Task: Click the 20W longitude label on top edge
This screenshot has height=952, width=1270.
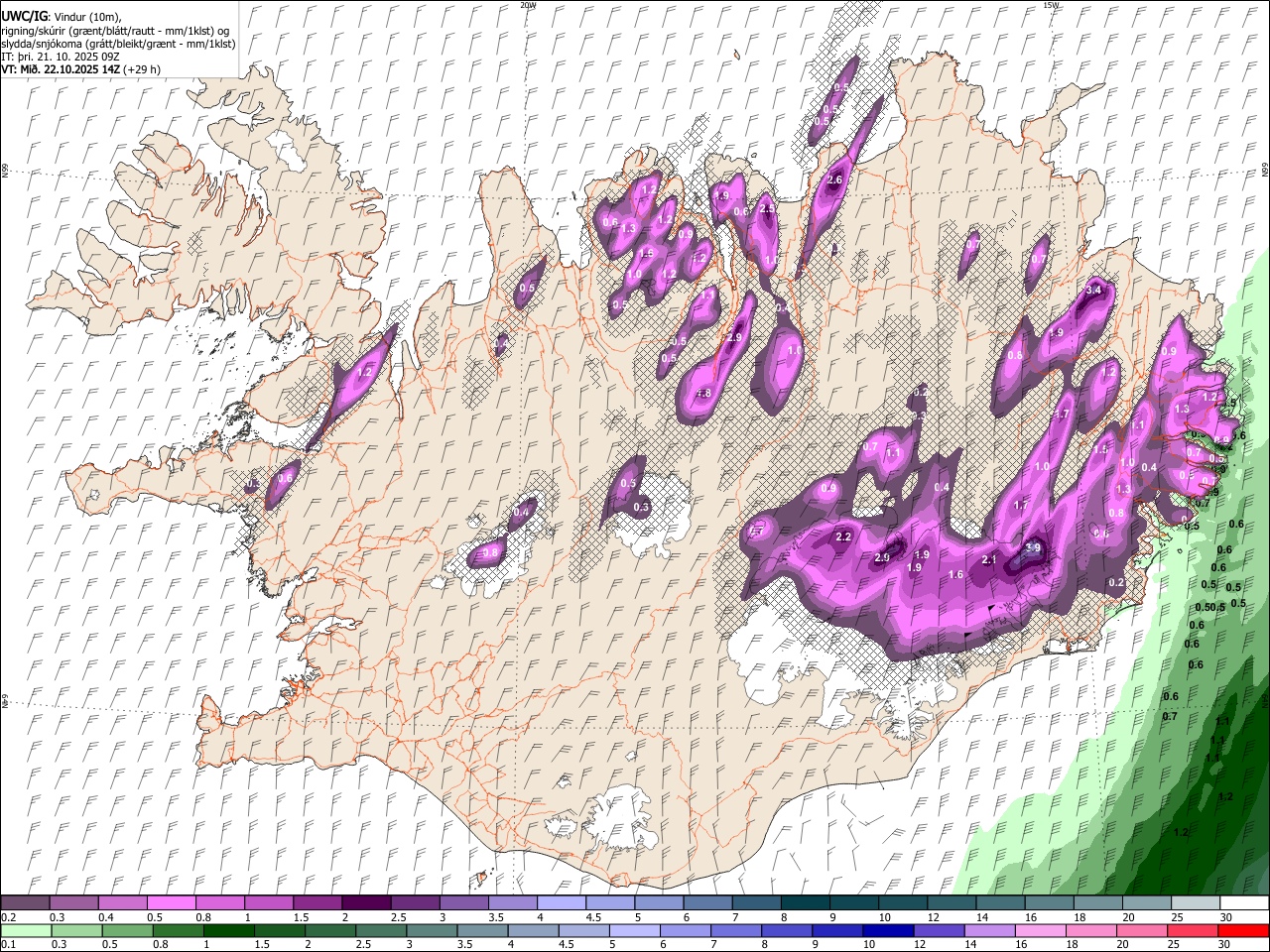Action: [x=527, y=5]
